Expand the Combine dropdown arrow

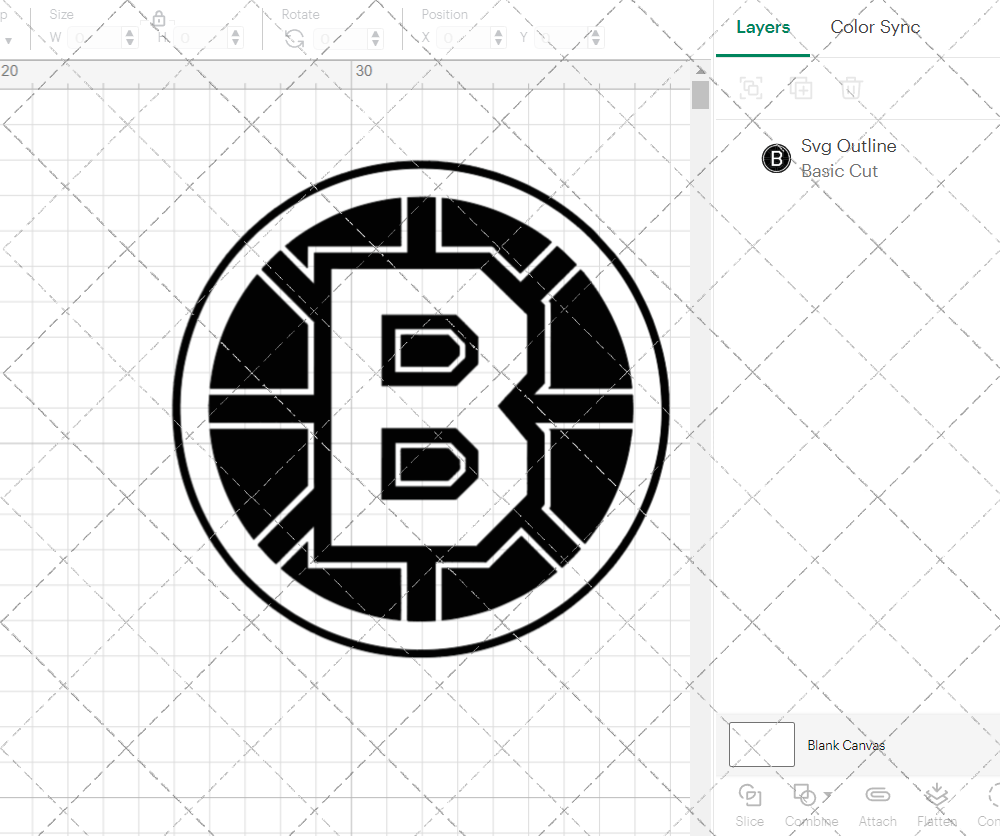[x=827, y=796]
